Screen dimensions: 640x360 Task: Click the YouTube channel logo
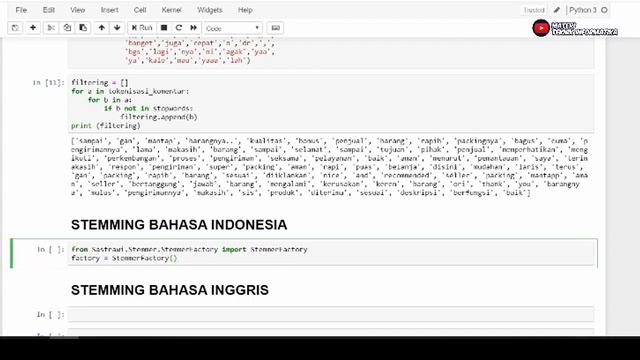pyautogui.click(x=541, y=28)
